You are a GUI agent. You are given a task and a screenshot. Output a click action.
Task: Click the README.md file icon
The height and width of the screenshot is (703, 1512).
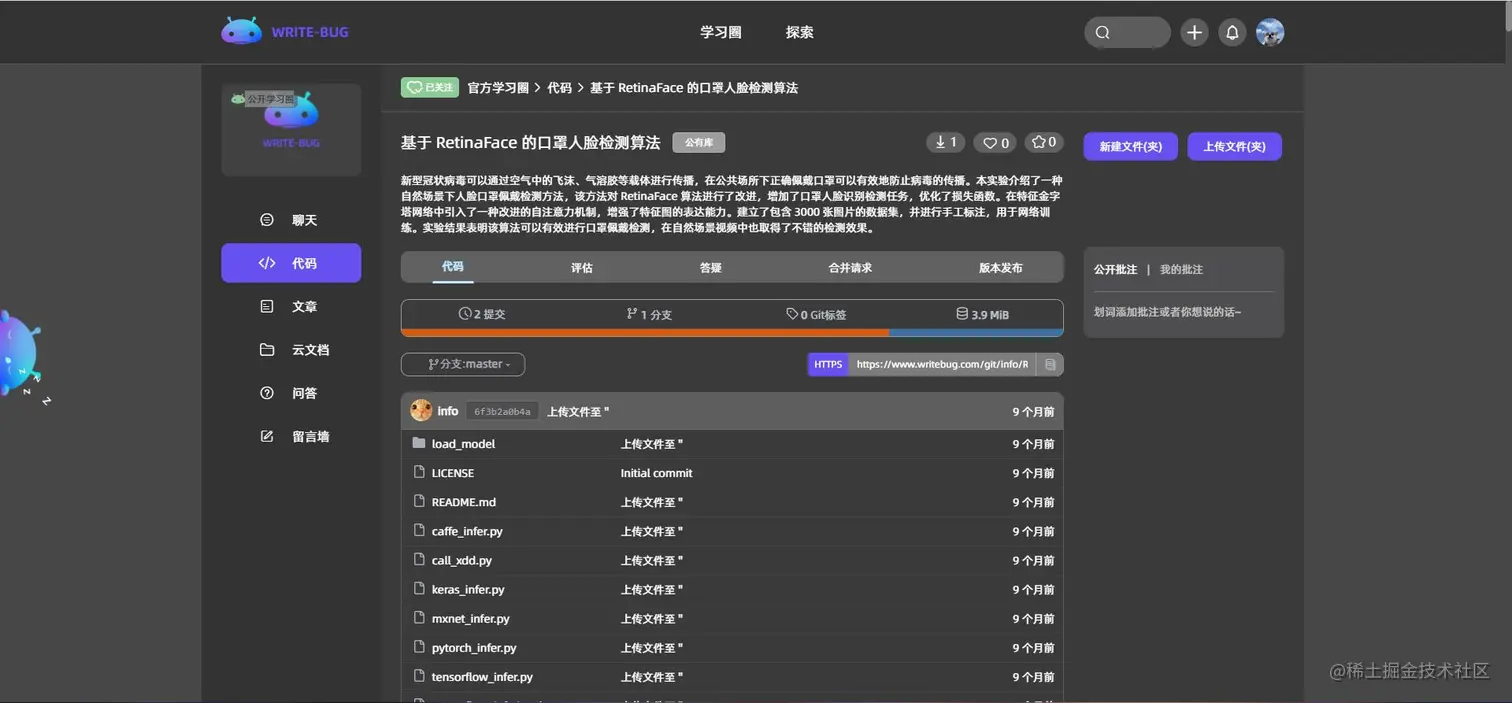pos(419,501)
